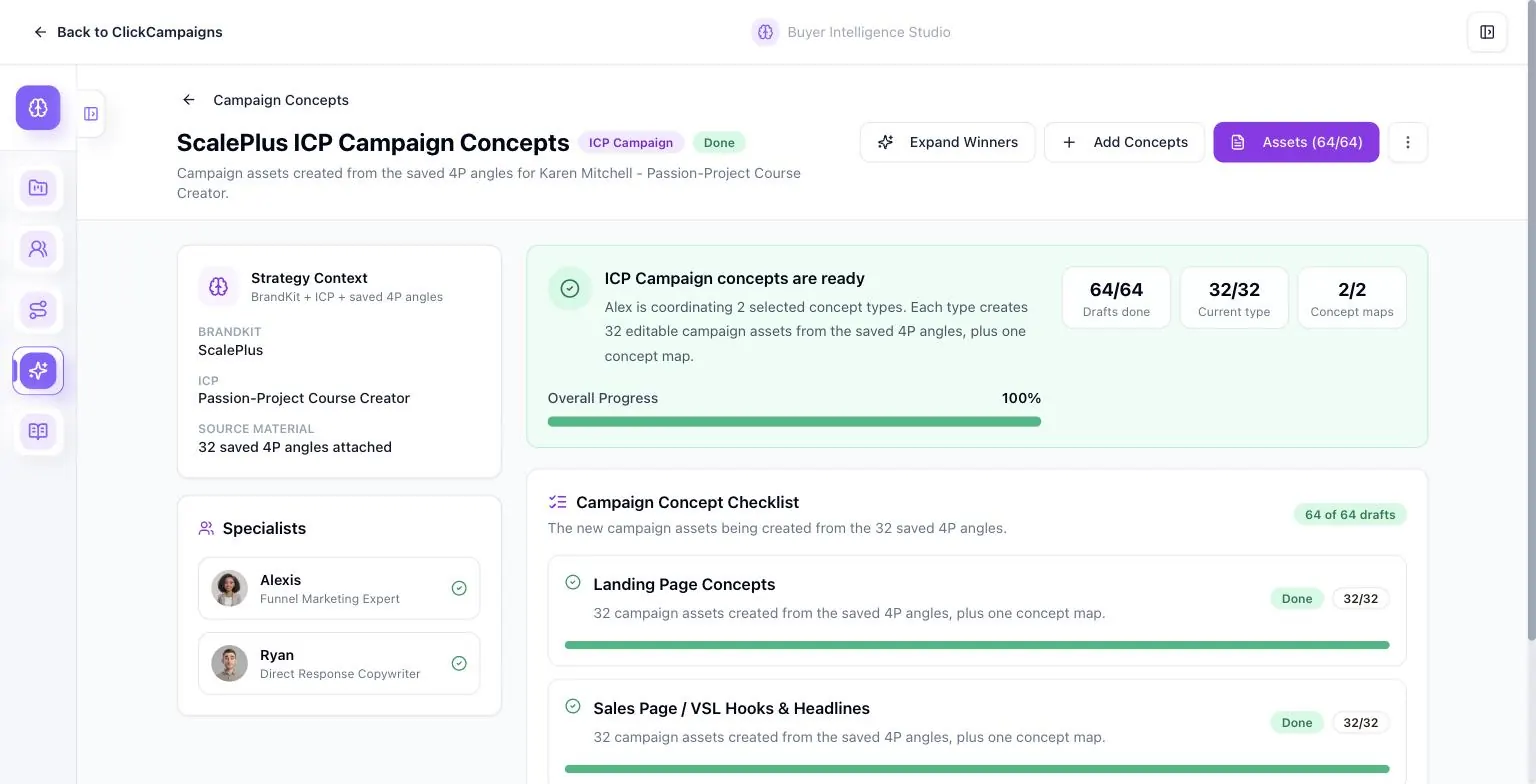Click the Done status badge beside title

[719, 143]
